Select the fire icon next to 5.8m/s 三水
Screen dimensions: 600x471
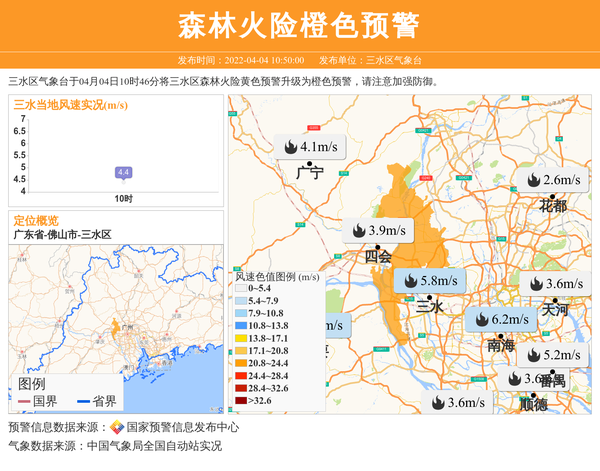[409, 281]
